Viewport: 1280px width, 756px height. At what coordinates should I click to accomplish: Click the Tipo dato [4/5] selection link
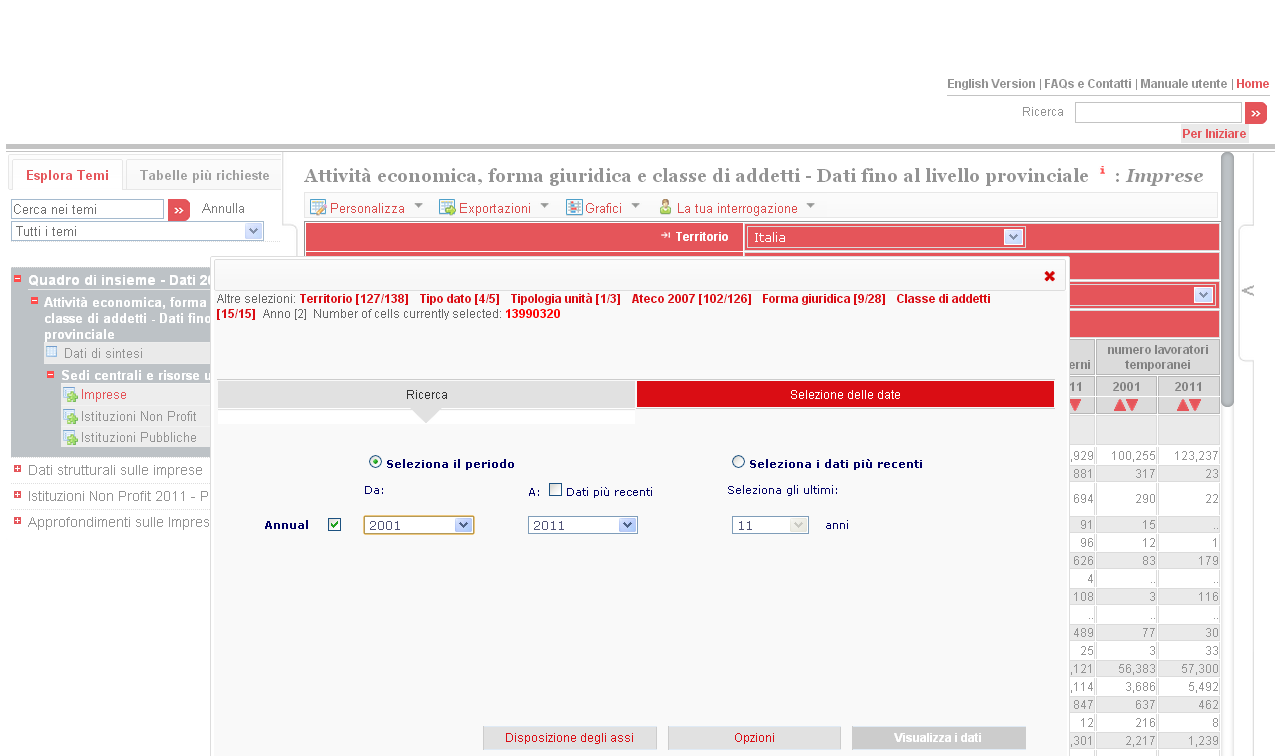459,299
